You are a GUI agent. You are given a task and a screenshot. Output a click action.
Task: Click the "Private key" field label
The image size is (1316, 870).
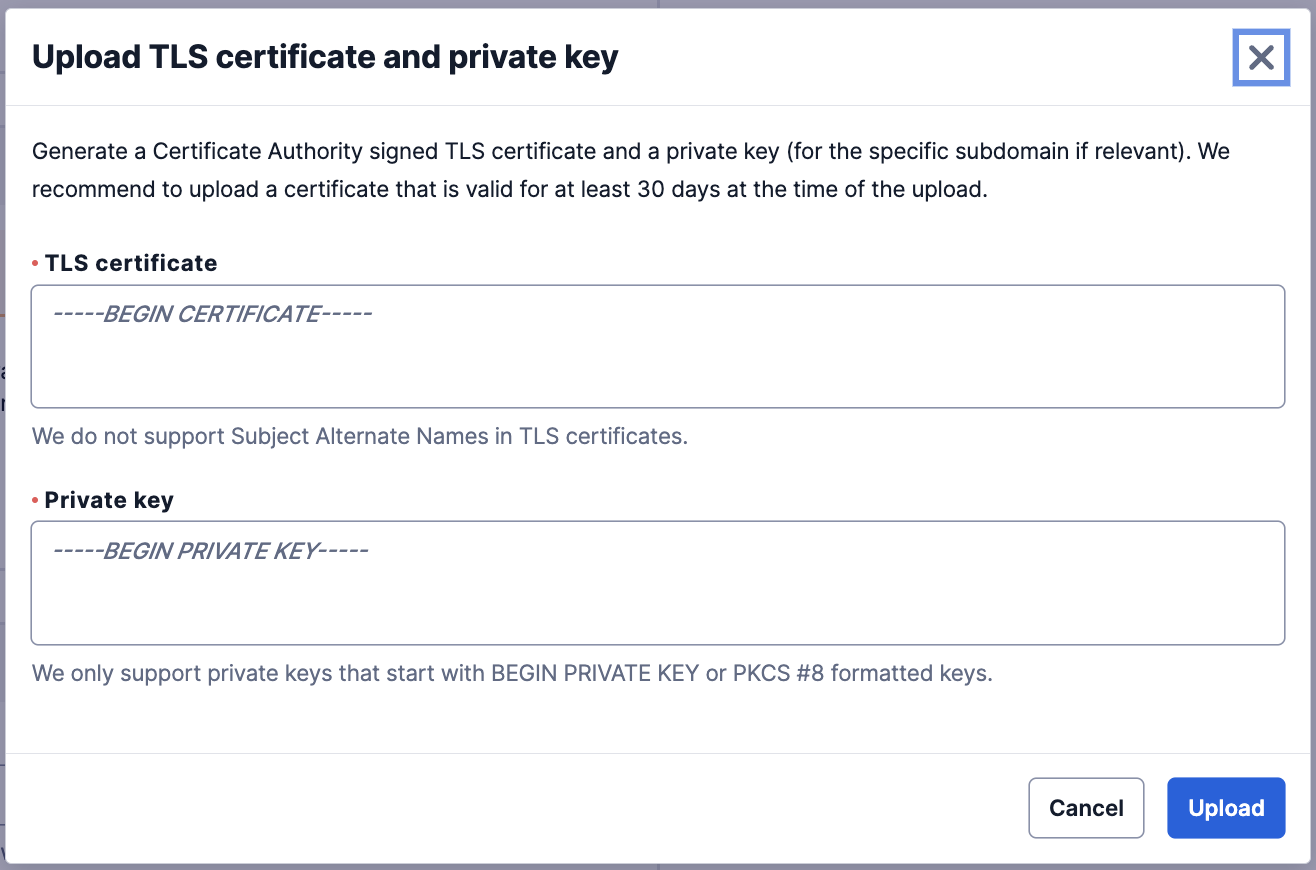[x=109, y=500]
